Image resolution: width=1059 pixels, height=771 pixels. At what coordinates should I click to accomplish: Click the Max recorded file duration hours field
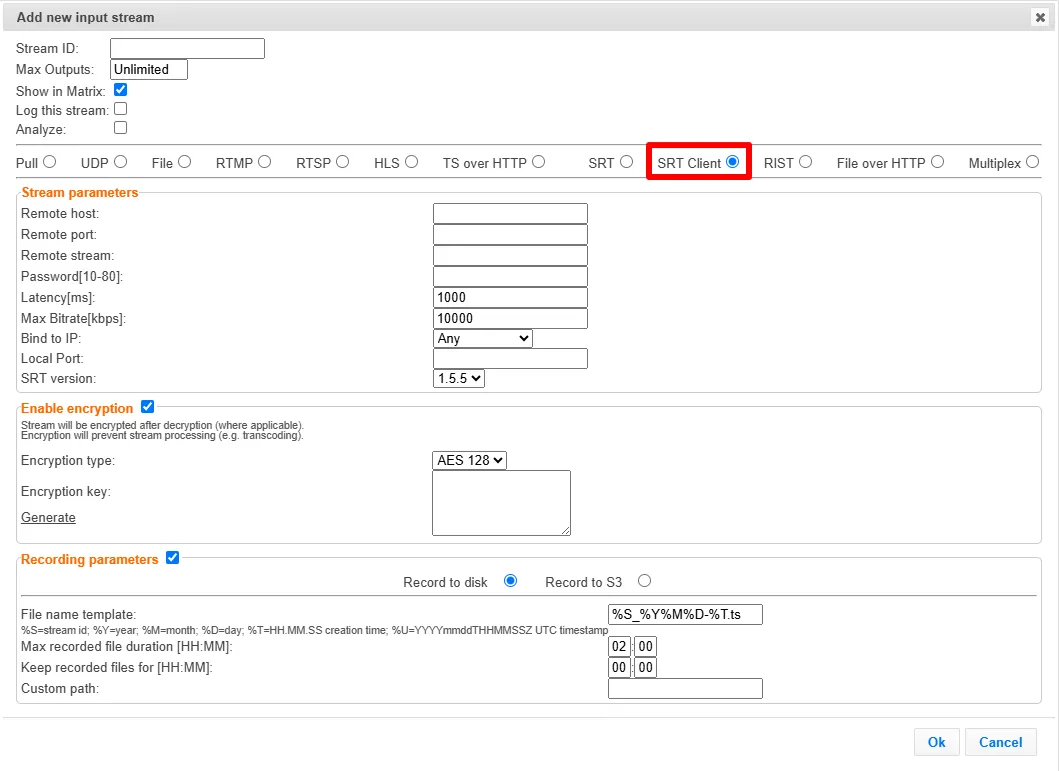[619, 647]
